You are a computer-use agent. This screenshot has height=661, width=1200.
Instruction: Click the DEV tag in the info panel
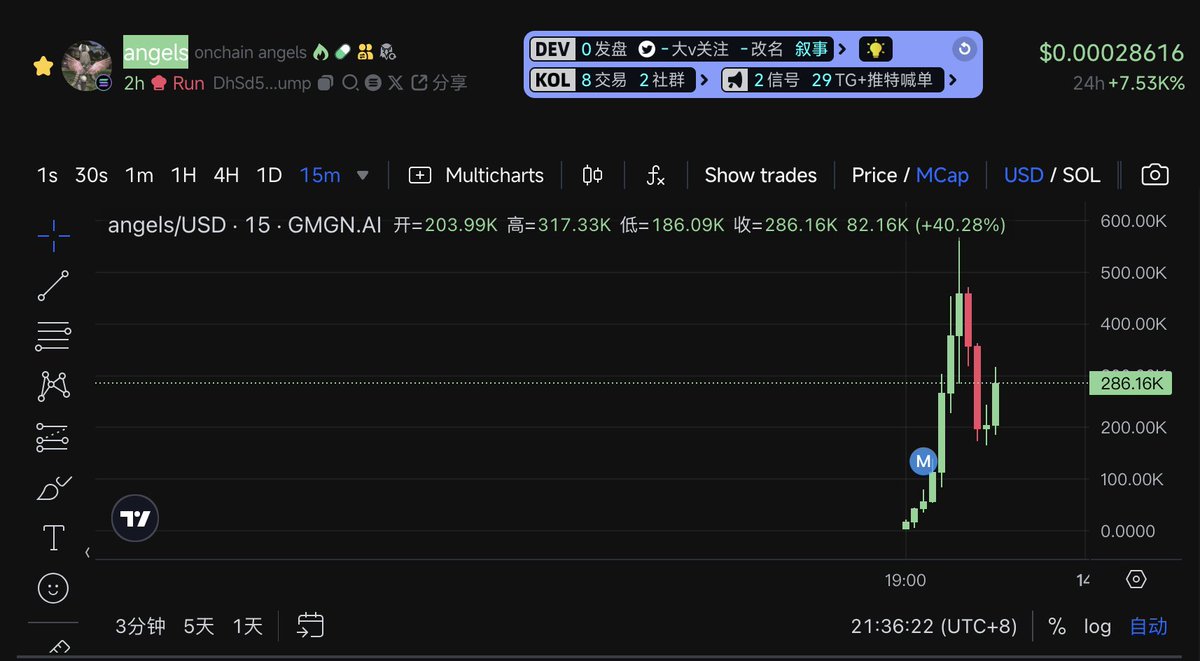[x=553, y=49]
